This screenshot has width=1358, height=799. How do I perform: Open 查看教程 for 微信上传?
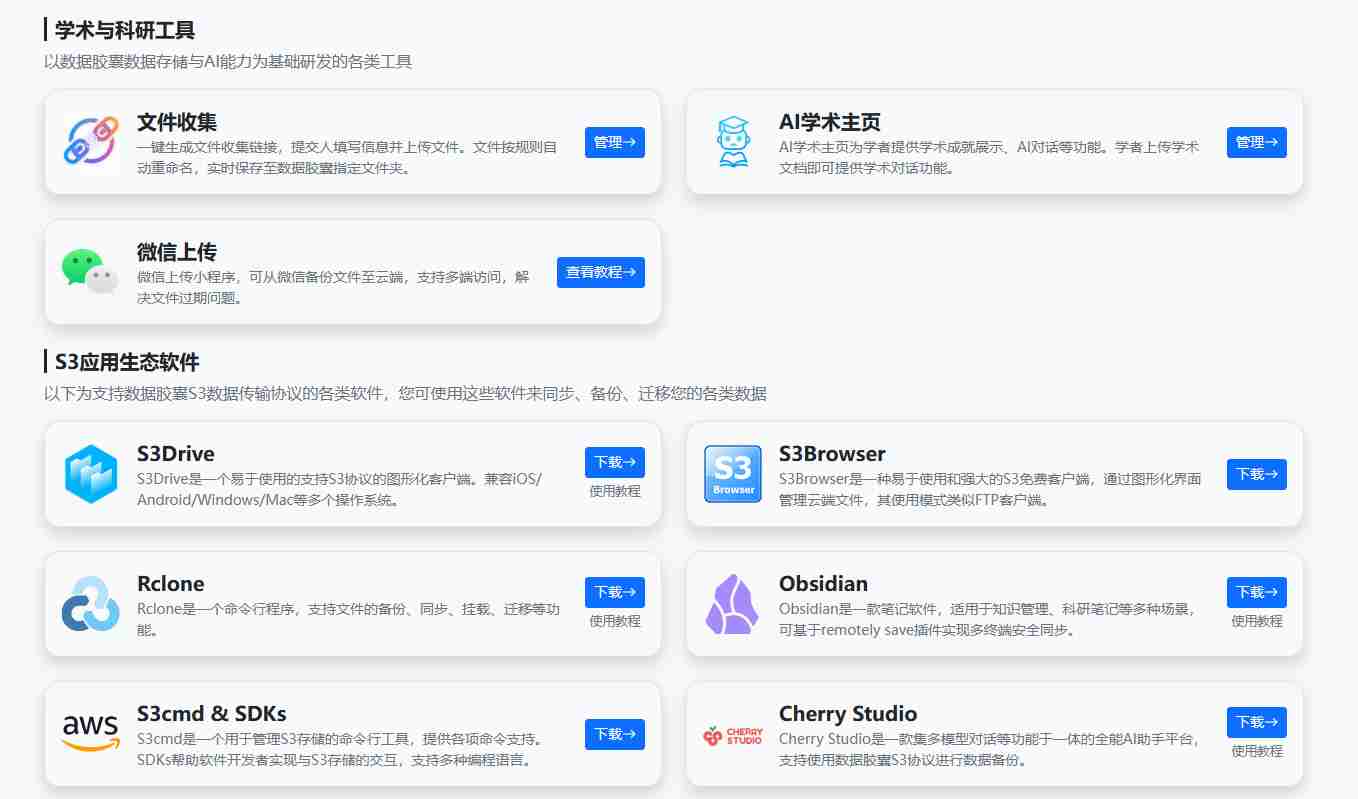click(600, 271)
